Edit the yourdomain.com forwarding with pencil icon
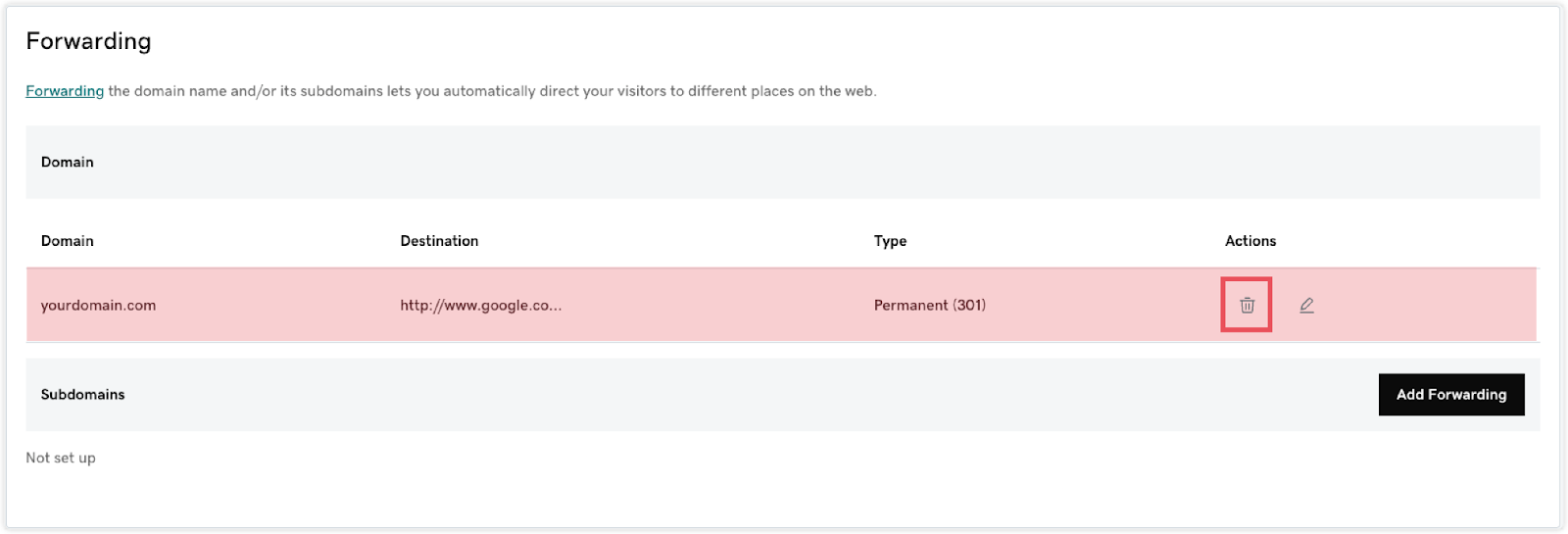The image size is (1568, 534). coord(1306,305)
